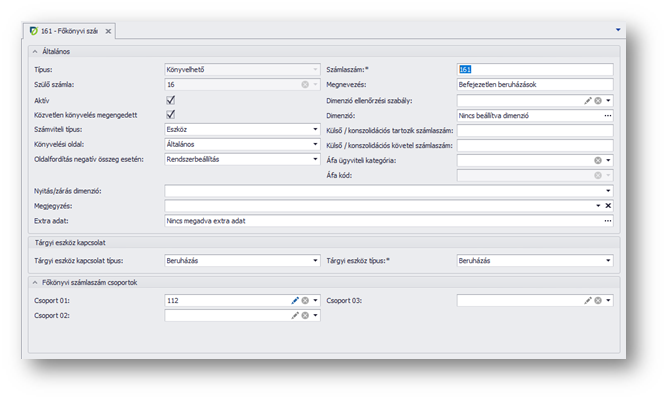Collapse the Főkönyvi számlaszám csoportok section

[x=36, y=282]
